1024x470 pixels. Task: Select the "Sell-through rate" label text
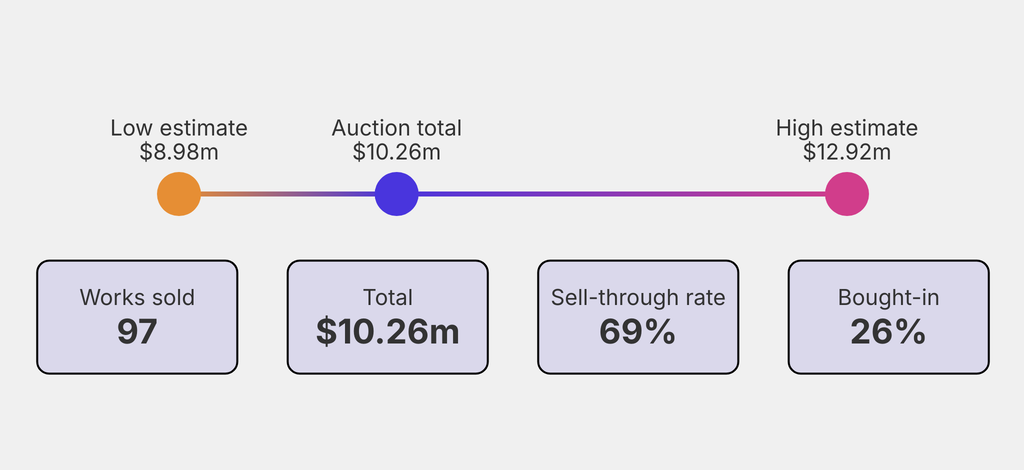638,298
